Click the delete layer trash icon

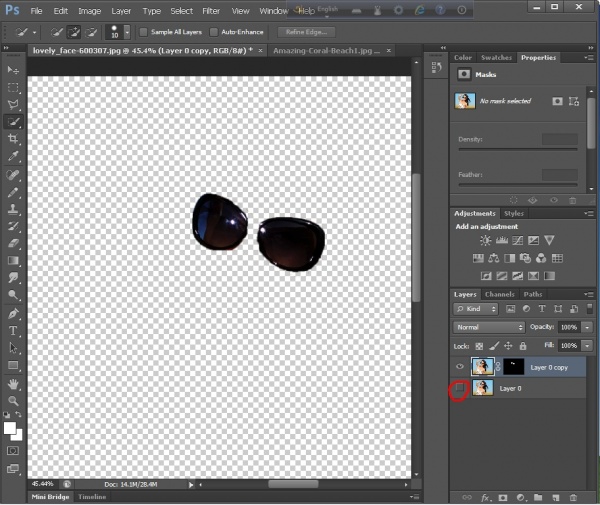coord(573,496)
